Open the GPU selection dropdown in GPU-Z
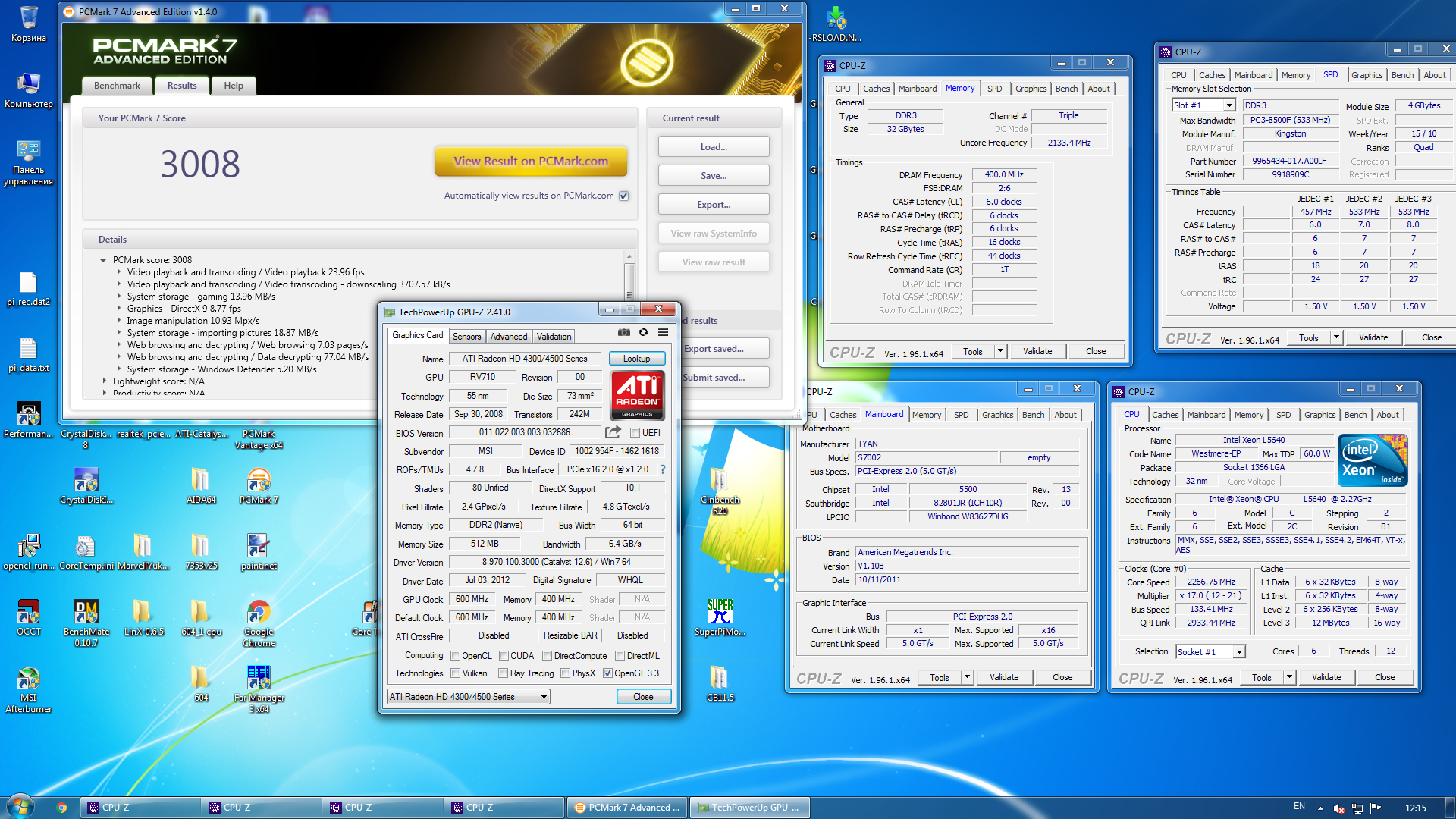This screenshot has height=819, width=1456. point(469,697)
